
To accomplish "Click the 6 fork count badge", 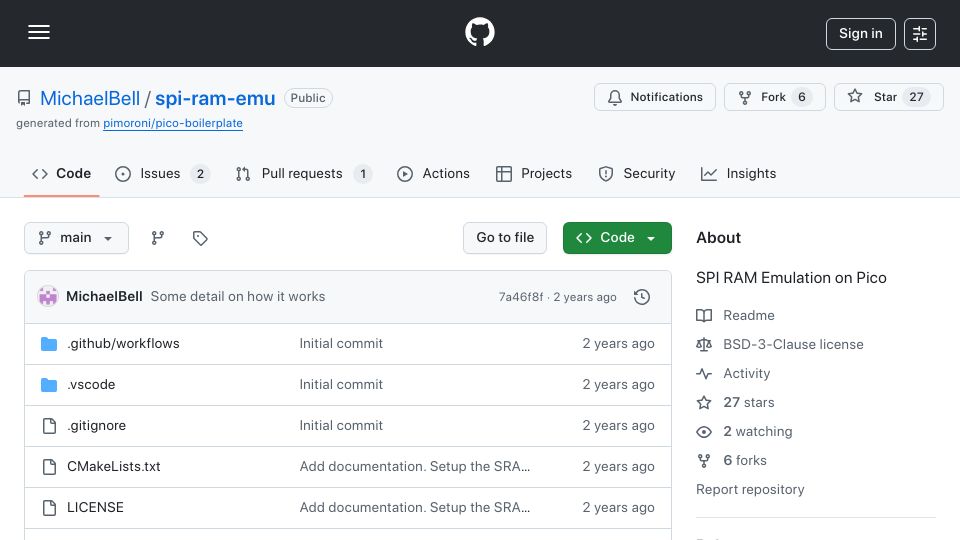I will [801, 97].
